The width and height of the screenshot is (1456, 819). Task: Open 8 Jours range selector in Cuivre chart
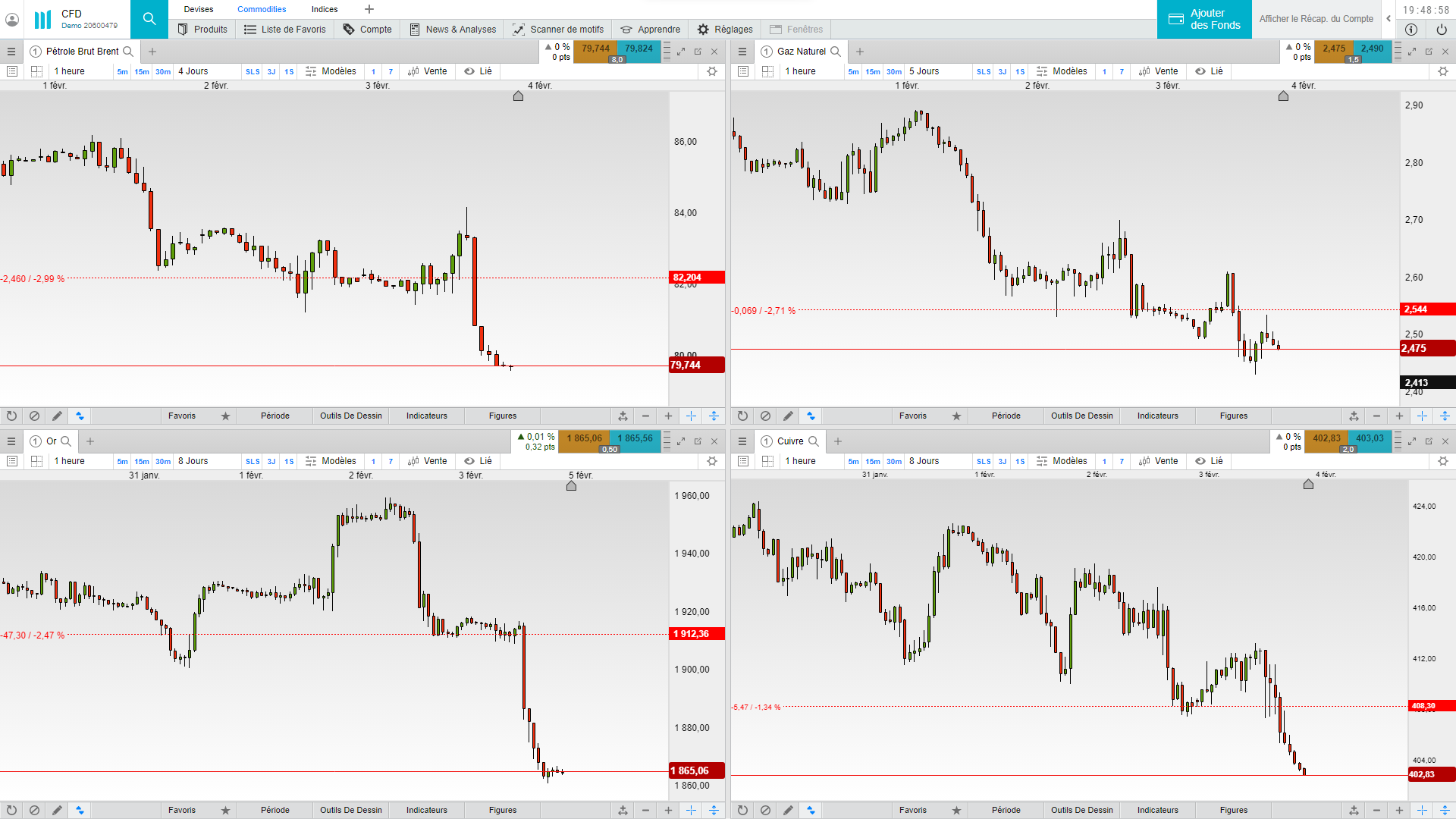pyautogui.click(x=924, y=461)
